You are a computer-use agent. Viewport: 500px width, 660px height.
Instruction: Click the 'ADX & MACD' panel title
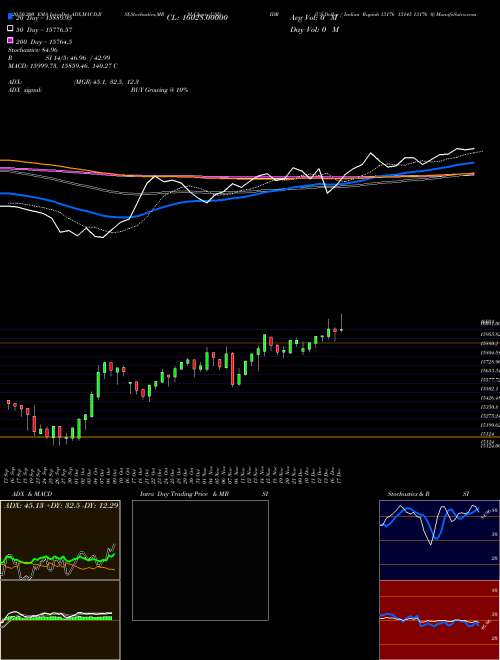click(32, 493)
